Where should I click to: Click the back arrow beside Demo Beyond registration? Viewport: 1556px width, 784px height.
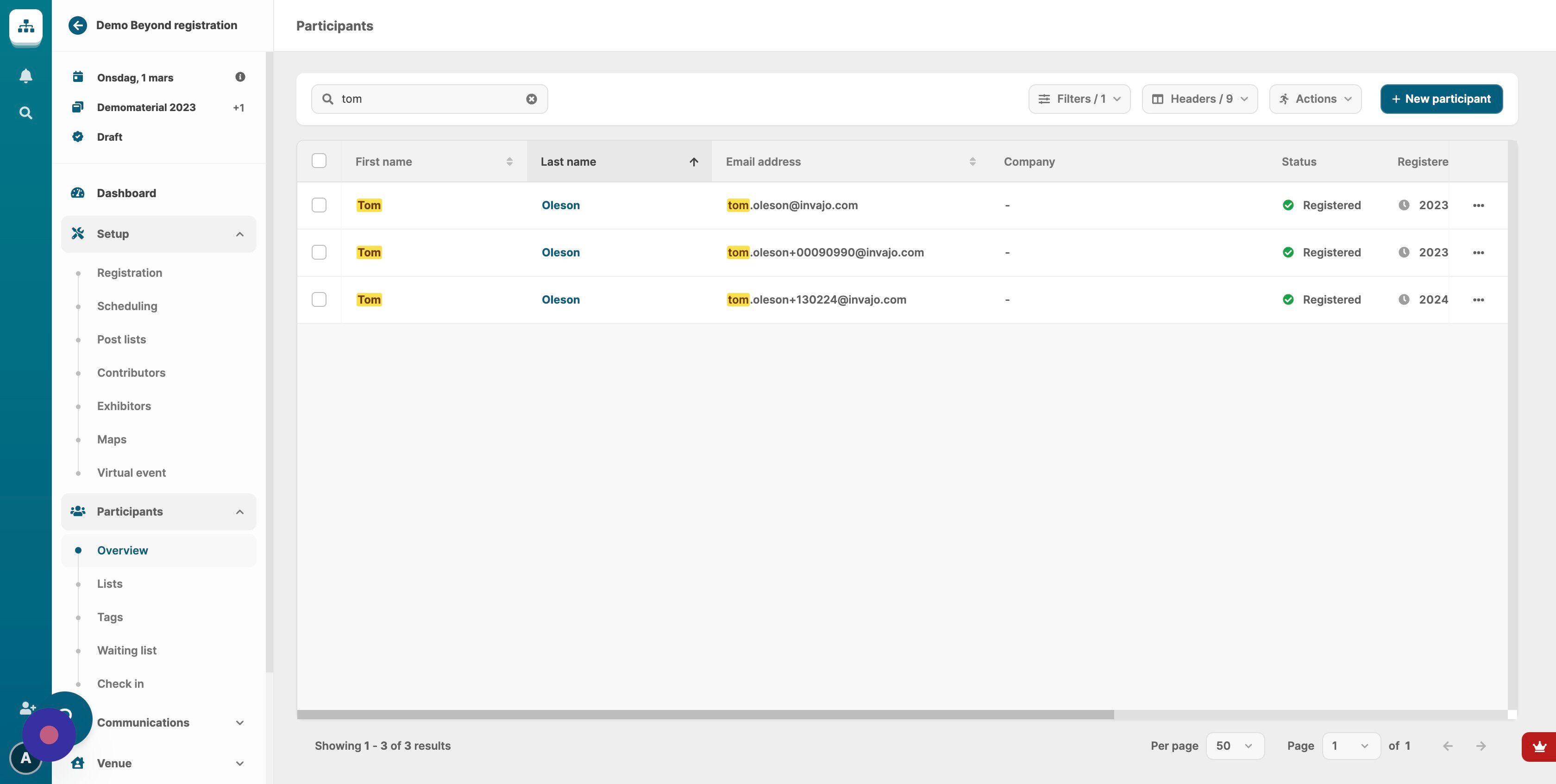(x=77, y=25)
